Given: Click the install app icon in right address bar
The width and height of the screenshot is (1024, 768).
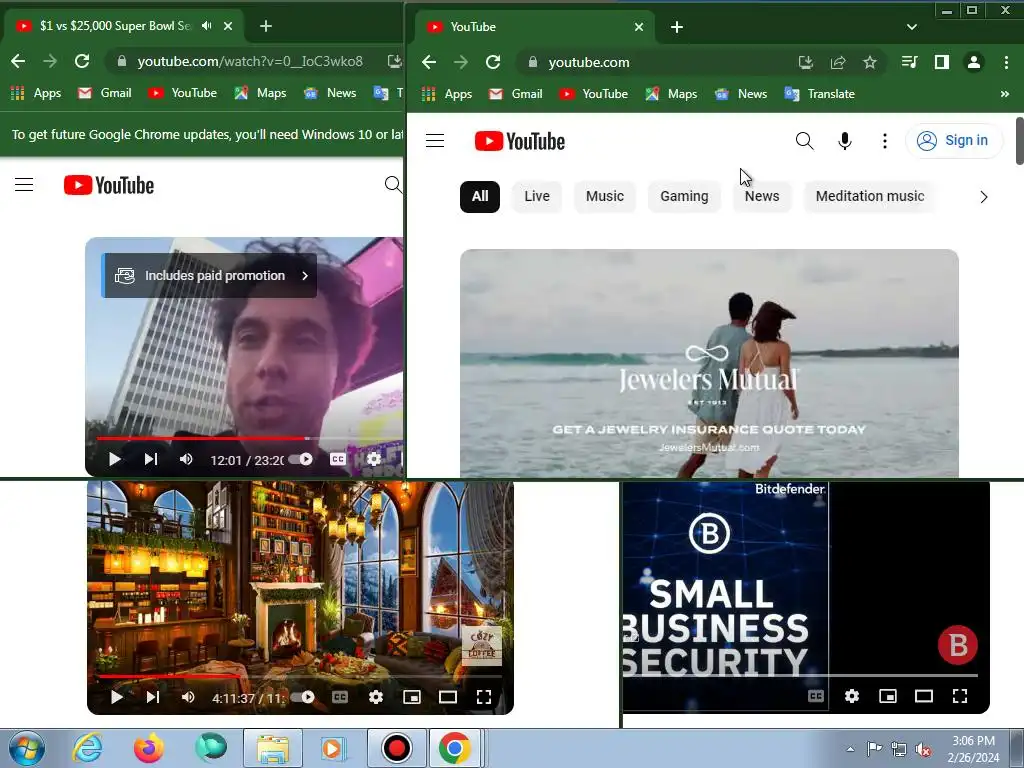Looking at the screenshot, I should (x=806, y=62).
